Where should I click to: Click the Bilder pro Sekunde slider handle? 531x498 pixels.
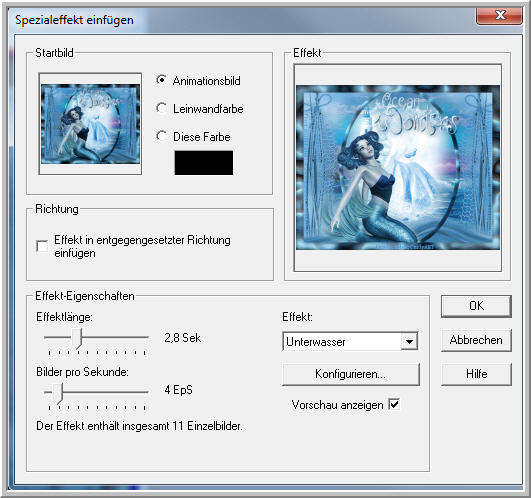(59, 393)
